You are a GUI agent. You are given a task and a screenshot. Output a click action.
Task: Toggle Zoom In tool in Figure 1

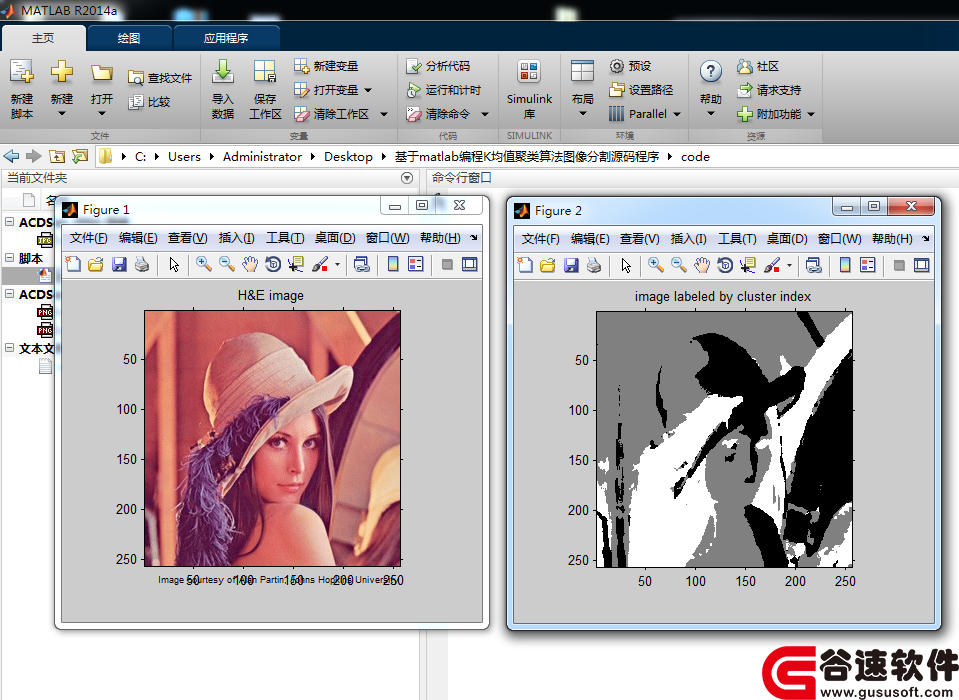(x=204, y=264)
